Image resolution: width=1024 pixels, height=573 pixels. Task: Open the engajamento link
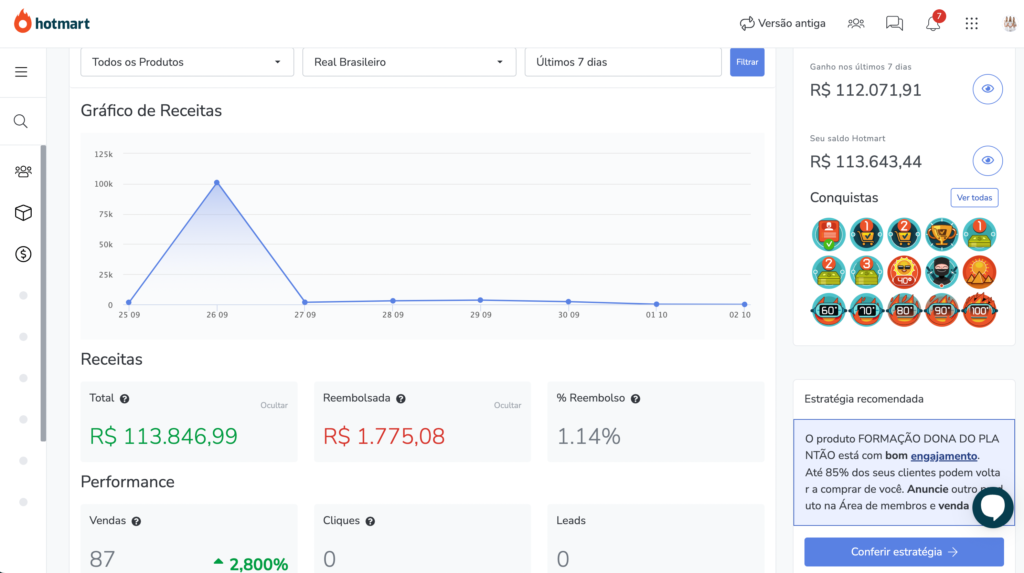click(944, 456)
